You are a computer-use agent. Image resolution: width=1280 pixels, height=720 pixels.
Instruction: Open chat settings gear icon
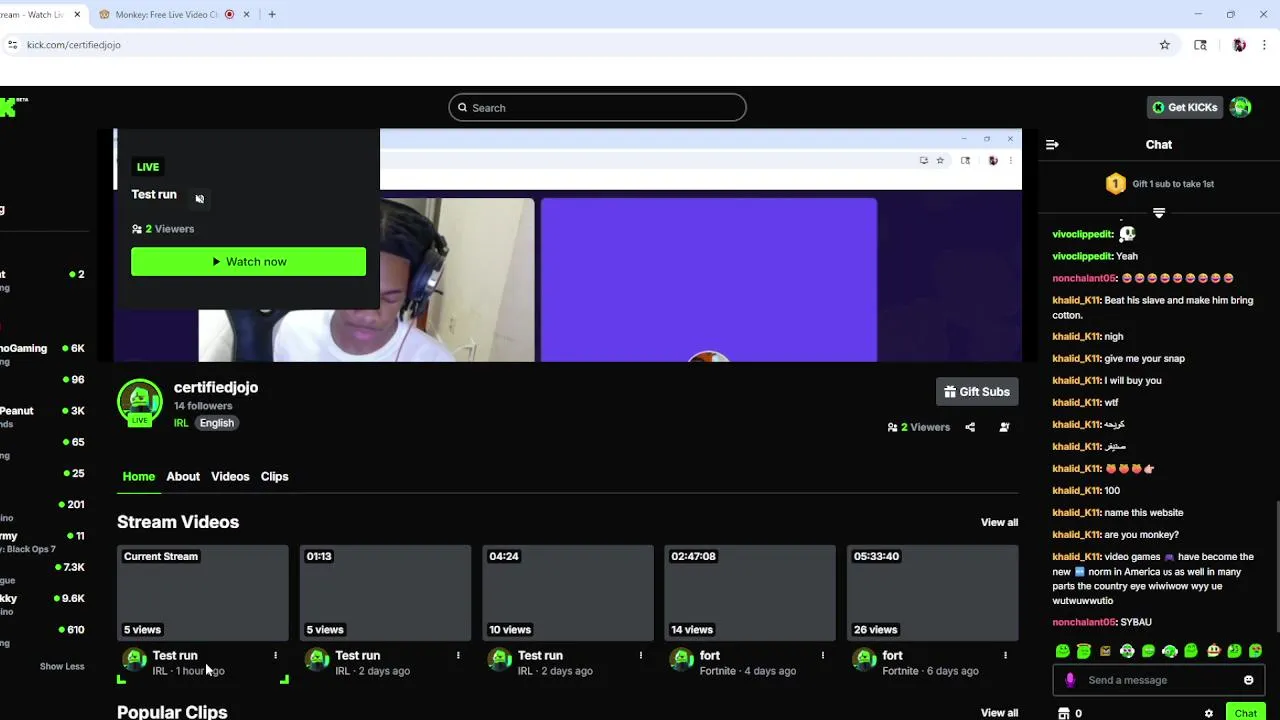click(x=1209, y=714)
